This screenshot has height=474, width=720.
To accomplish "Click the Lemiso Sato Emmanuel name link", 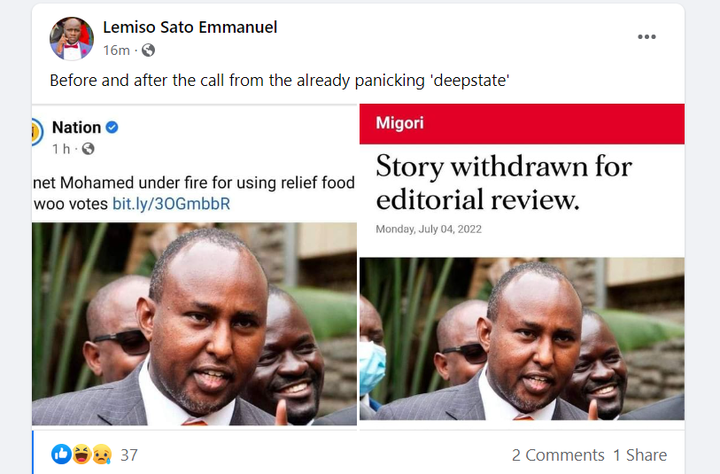I will point(190,27).
